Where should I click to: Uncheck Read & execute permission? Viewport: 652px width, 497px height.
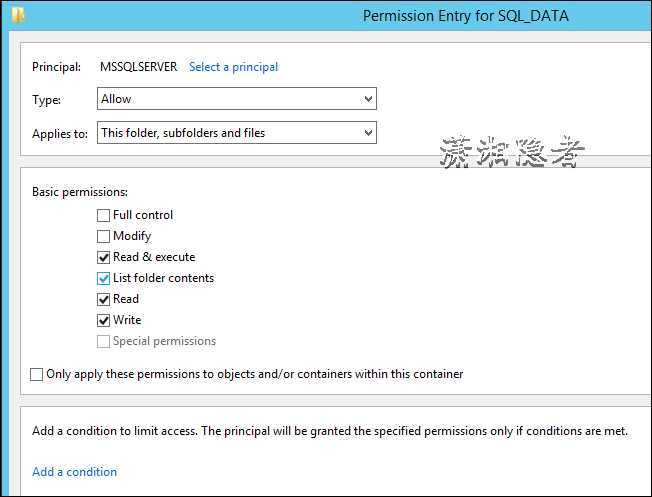pos(103,257)
